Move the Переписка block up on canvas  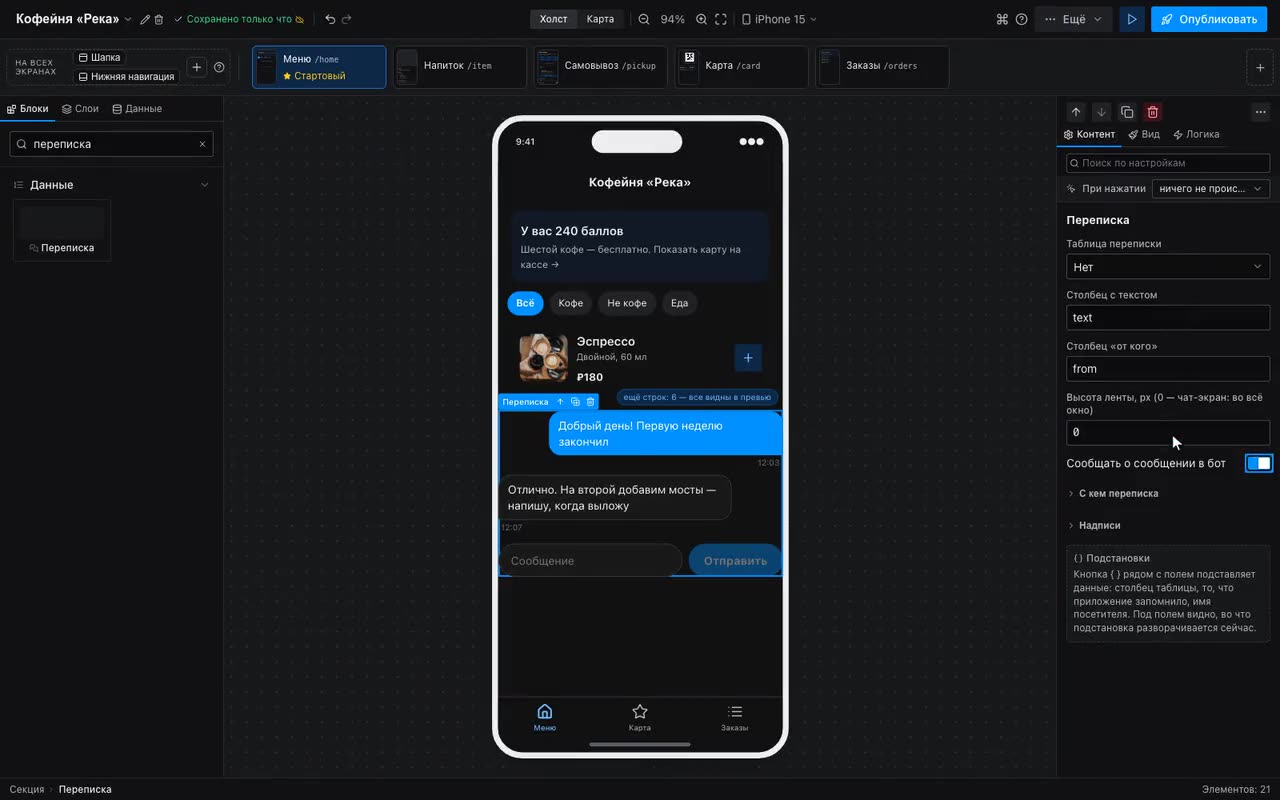pos(560,402)
